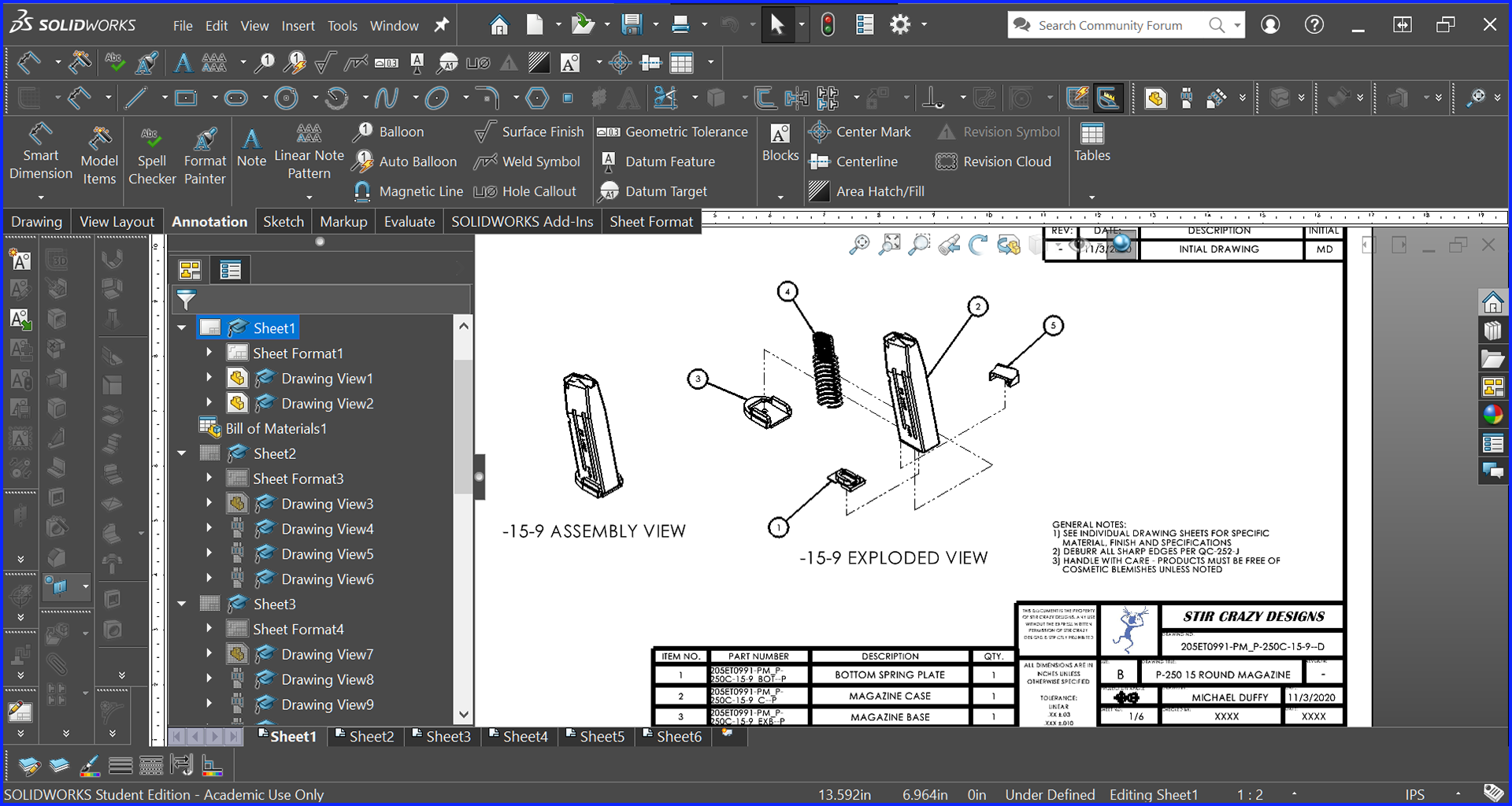The image size is (1512, 806).
Task: Switch to the Drawing tab
Action: (36, 221)
